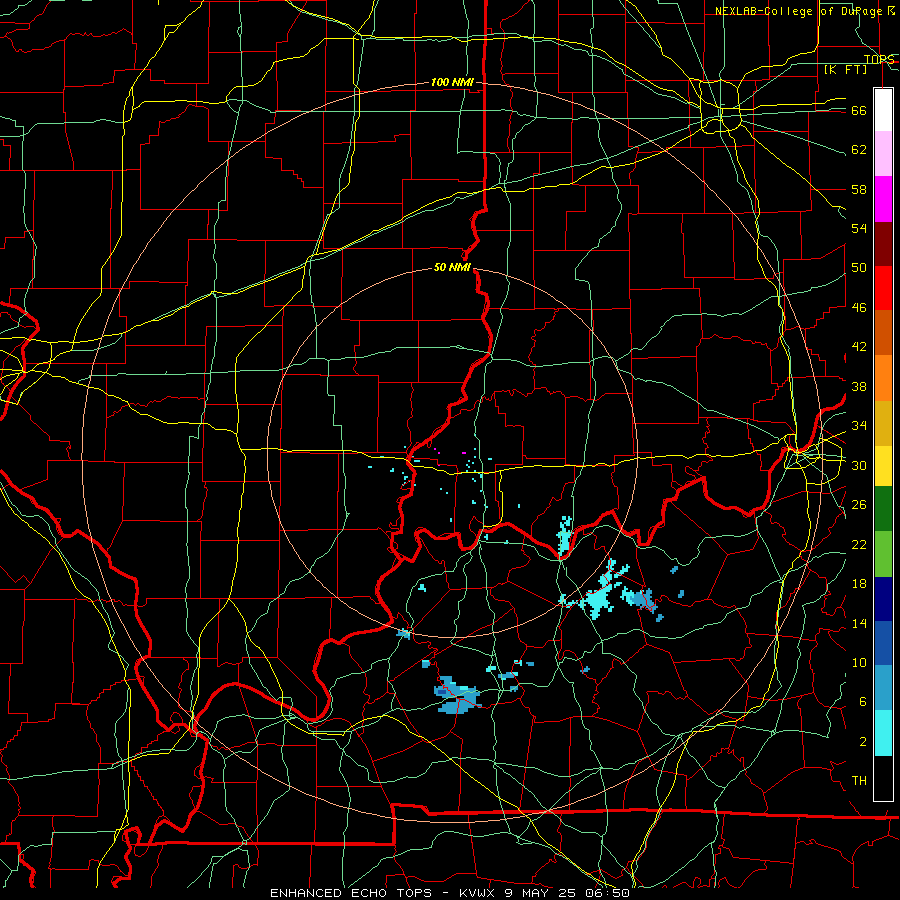Image resolution: width=900 pixels, height=900 pixels.
Task: Click the '[K FT]' units label
Action: point(845,70)
